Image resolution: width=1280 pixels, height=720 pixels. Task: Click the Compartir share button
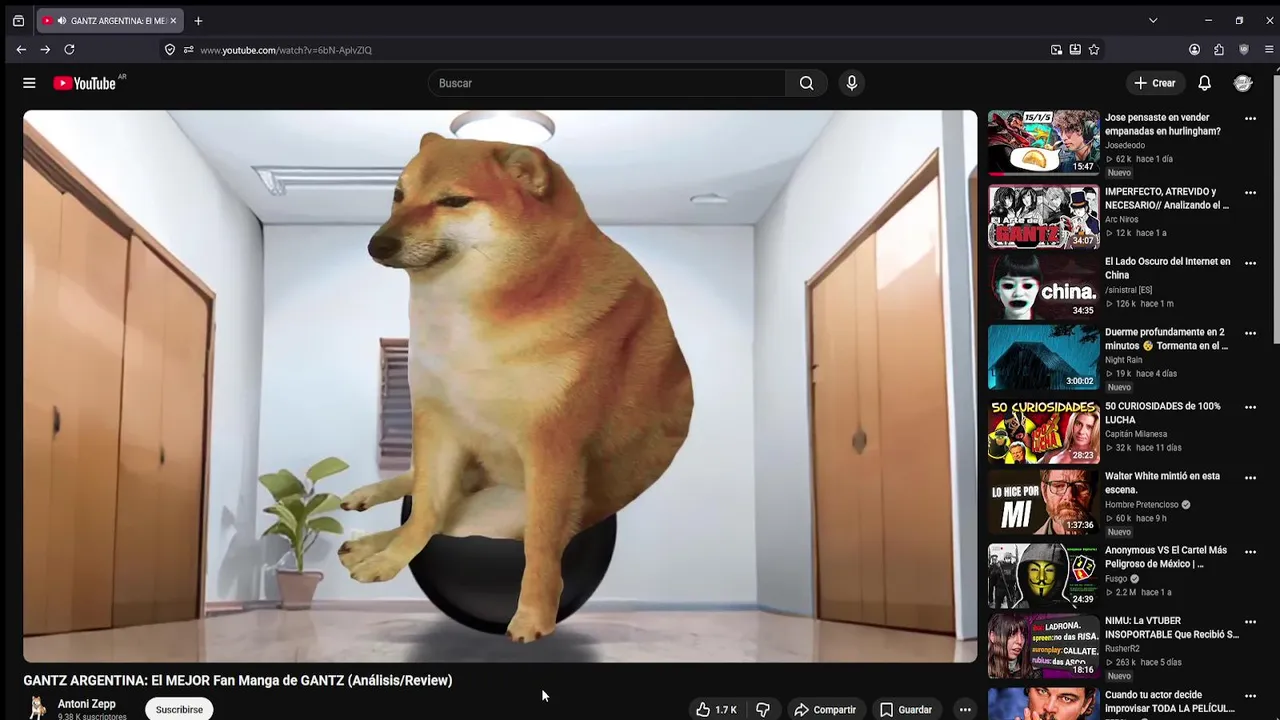(825, 709)
